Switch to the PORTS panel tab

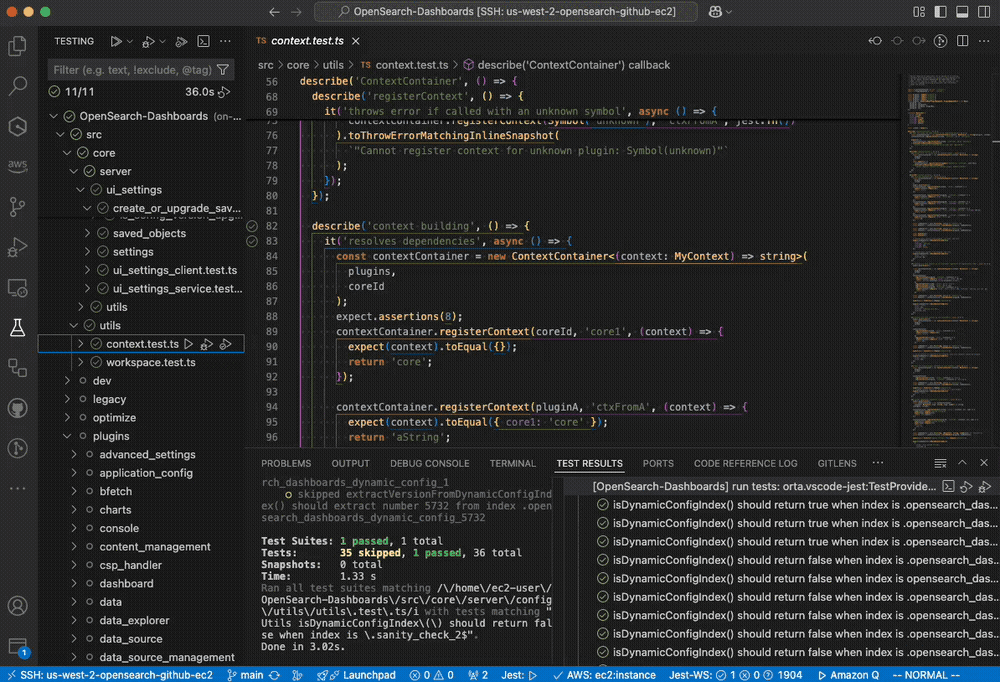coord(658,463)
